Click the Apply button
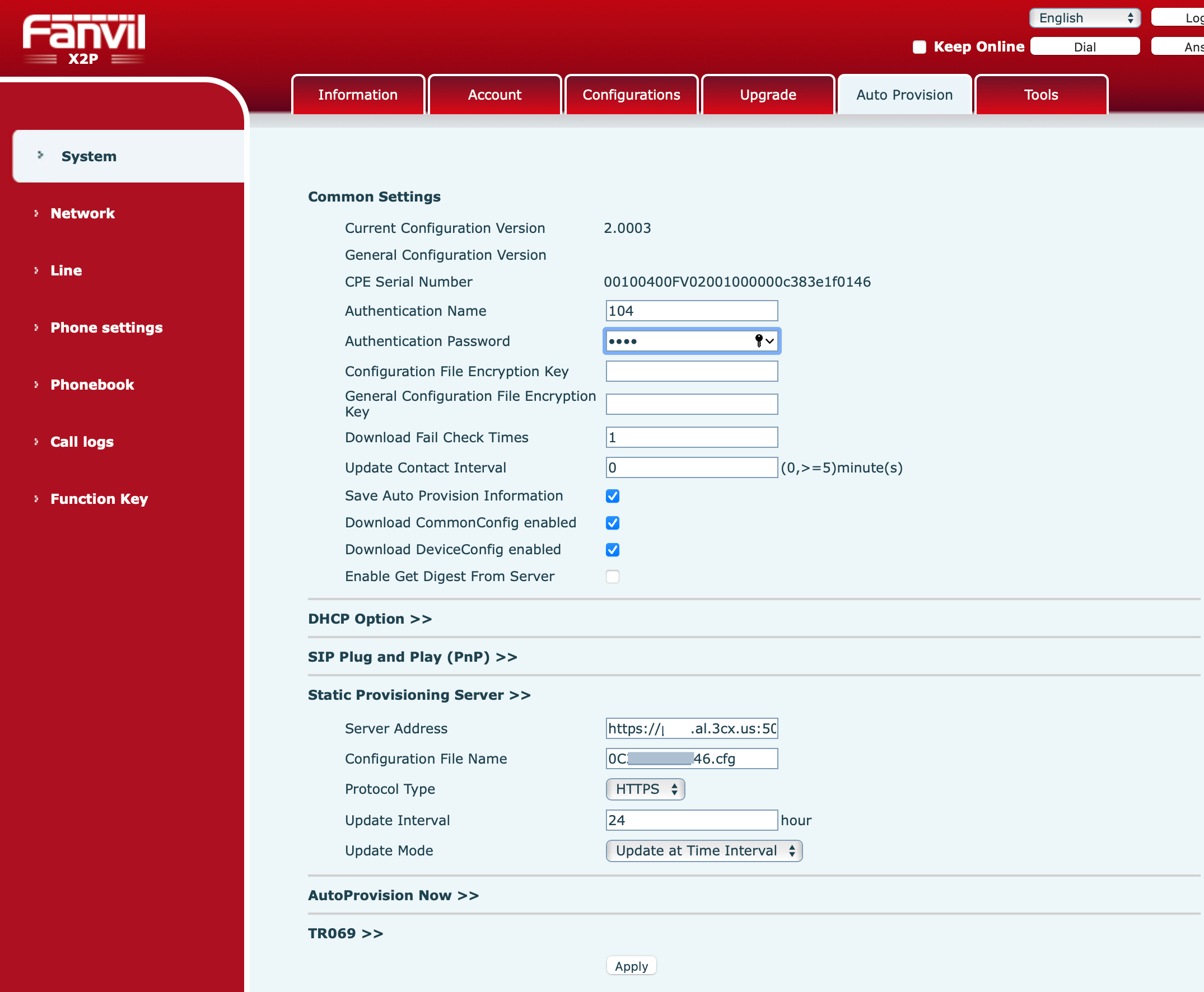 [631, 966]
